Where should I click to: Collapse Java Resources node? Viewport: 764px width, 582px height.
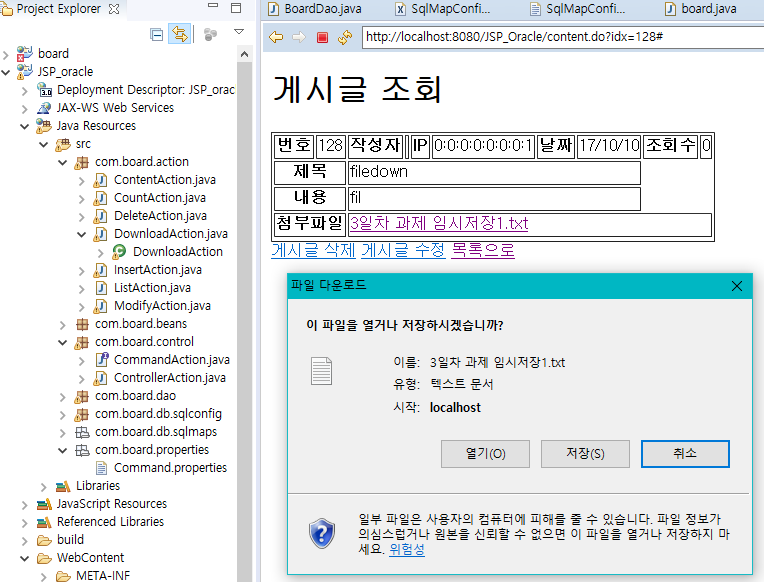pyautogui.click(x=25, y=126)
